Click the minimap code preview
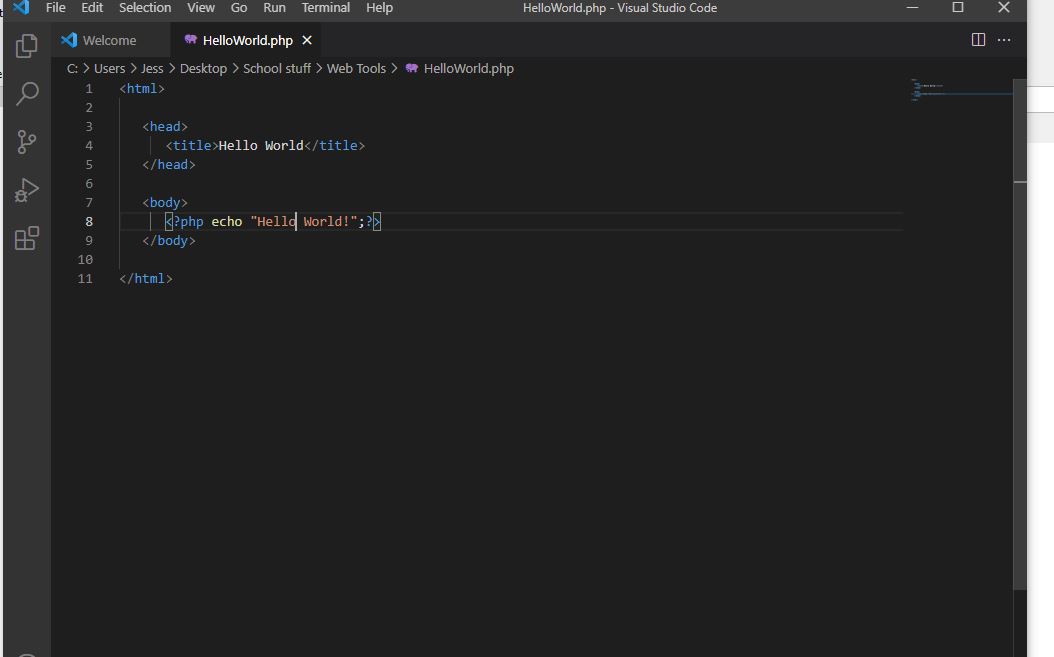The width and height of the screenshot is (1054, 657). pyautogui.click(x=940, y=90)
